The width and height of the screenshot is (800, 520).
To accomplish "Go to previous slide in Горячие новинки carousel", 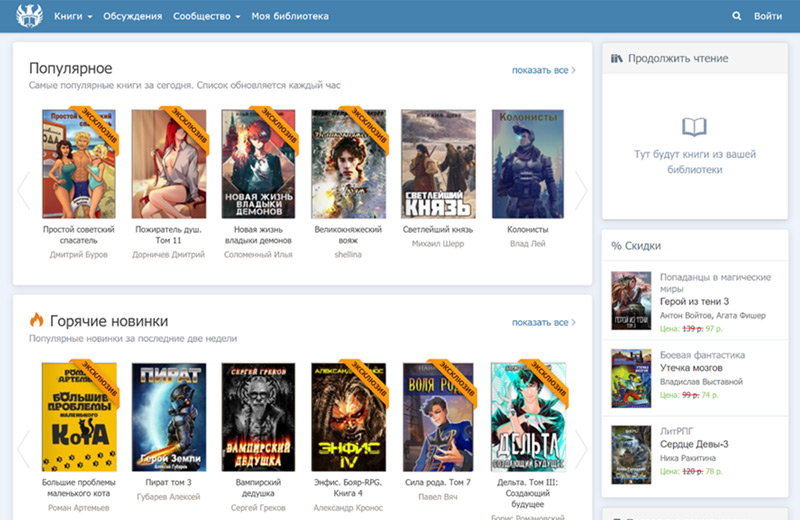I will pyautogui.click(x=23, y=449).
